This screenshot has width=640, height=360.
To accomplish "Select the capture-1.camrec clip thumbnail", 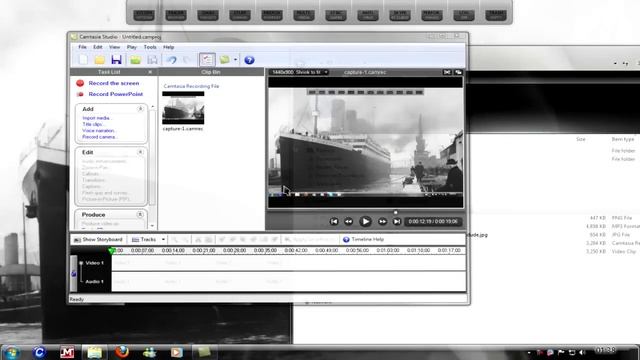I will [183, 108].
